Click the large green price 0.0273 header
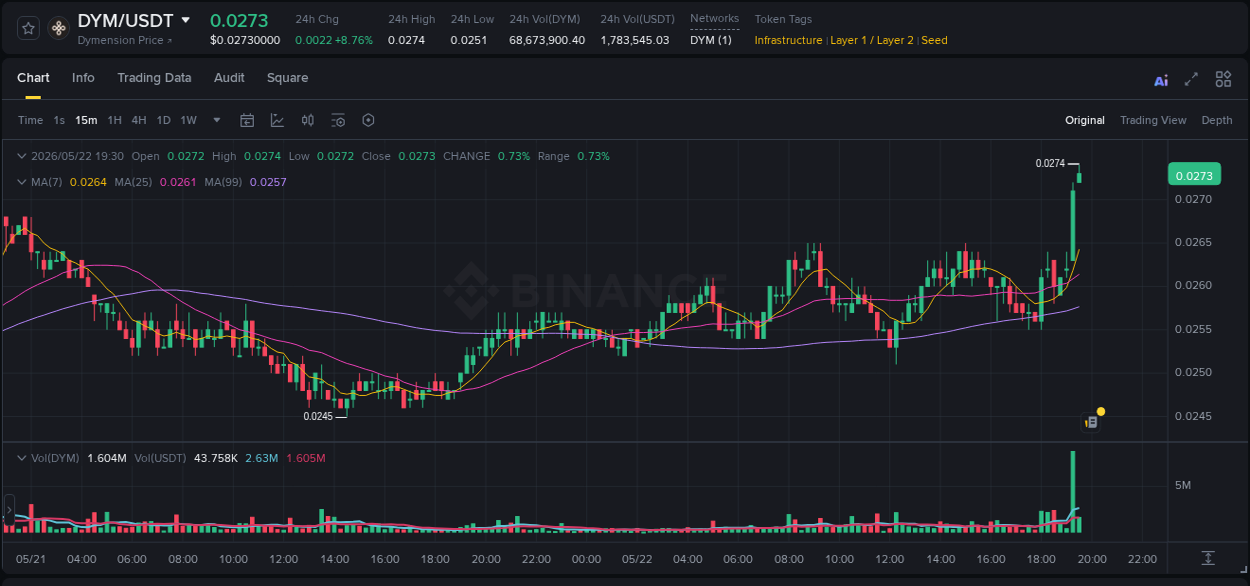This screenshot has height=586, width=1250. (239, 20)
